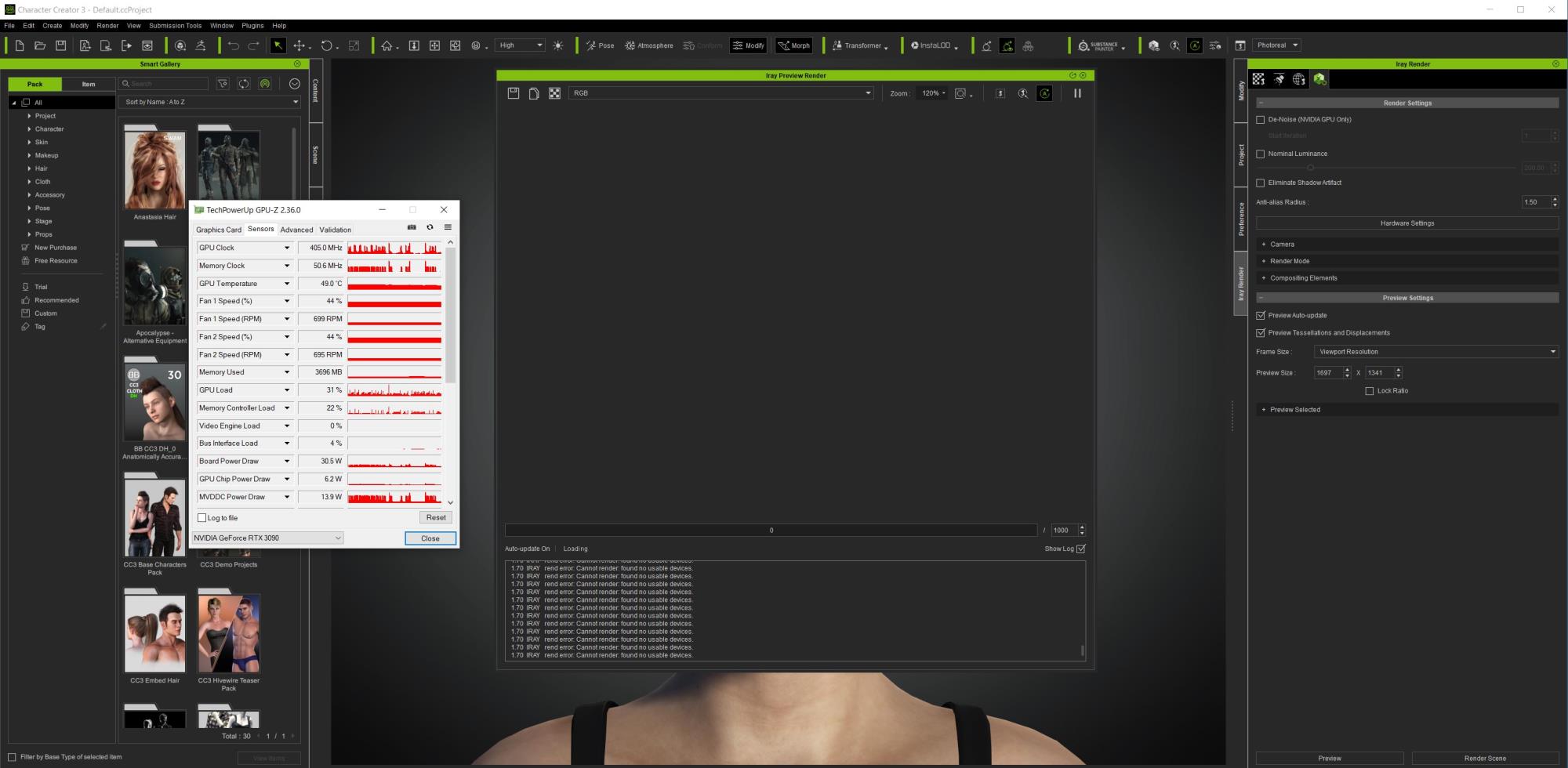Click the Morph tool button
The image size is (1568, 768).
[793, 45]
